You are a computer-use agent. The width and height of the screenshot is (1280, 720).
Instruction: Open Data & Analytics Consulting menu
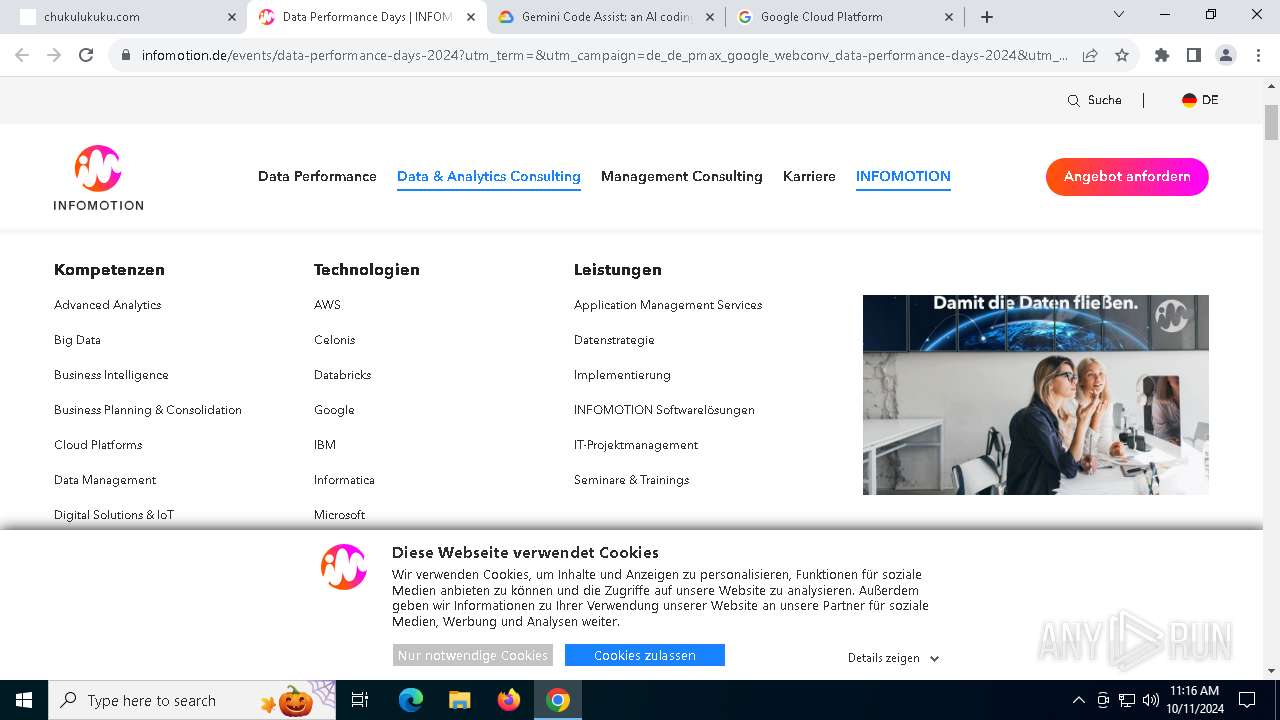[489, 177]
